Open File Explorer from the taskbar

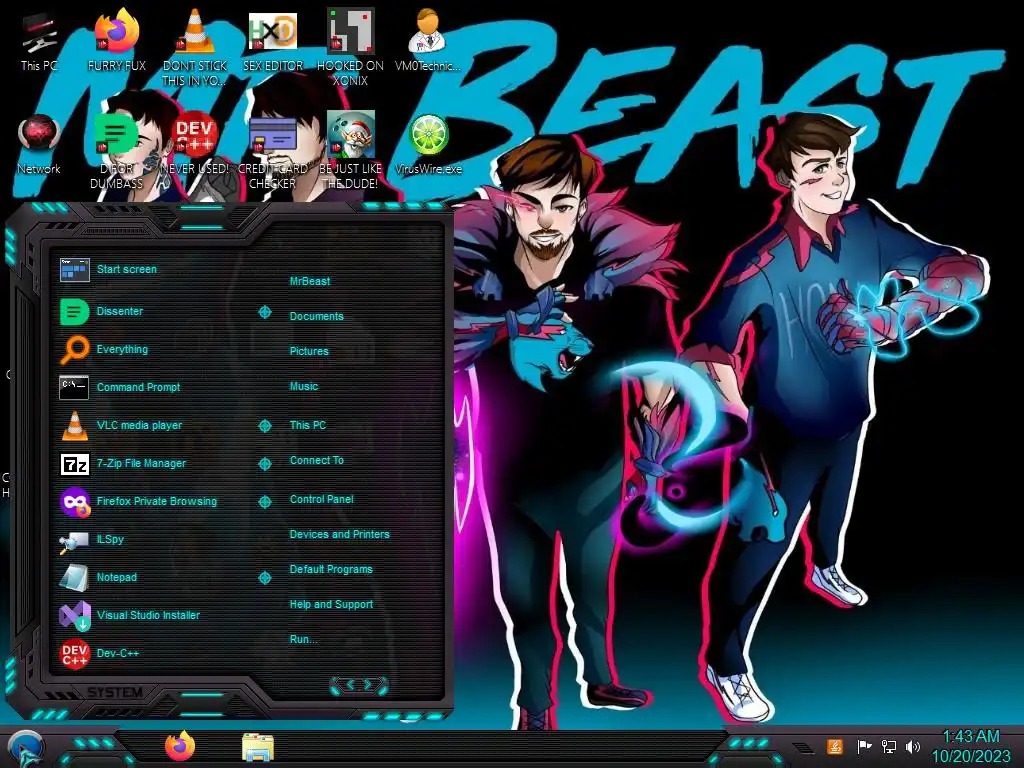click(257, 748)
